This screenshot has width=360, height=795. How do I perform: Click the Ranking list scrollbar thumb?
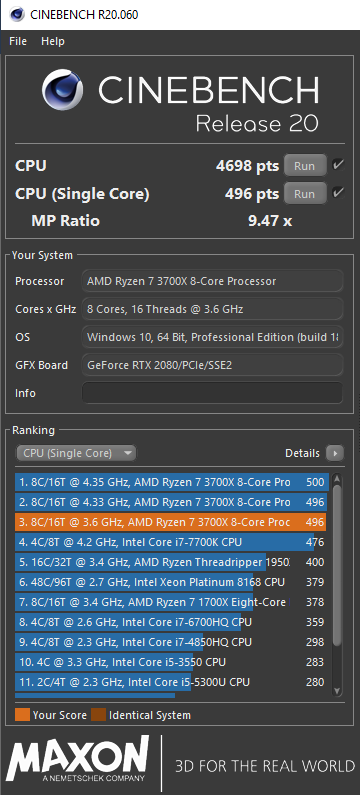[x=337, y=565]
